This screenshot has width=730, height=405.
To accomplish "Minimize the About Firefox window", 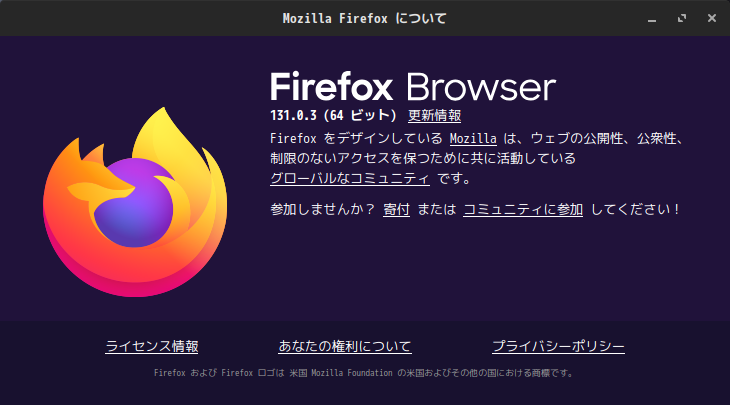I will click(x=652, y=19).
